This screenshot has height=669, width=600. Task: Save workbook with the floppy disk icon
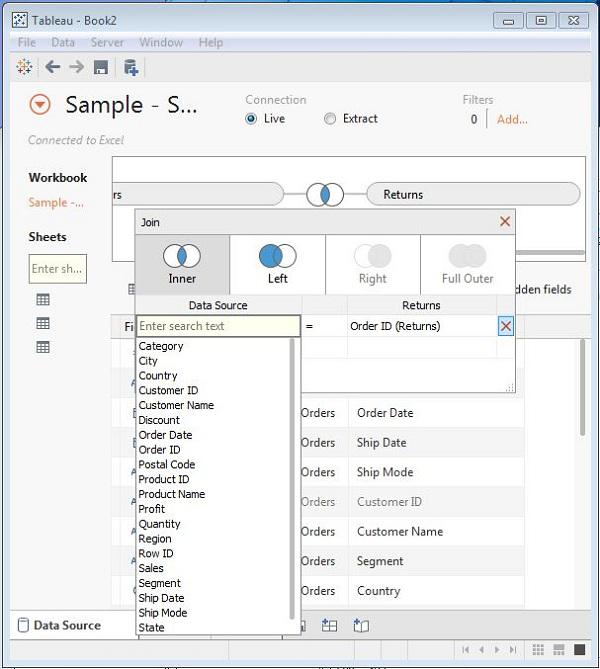tap(101, 67)
